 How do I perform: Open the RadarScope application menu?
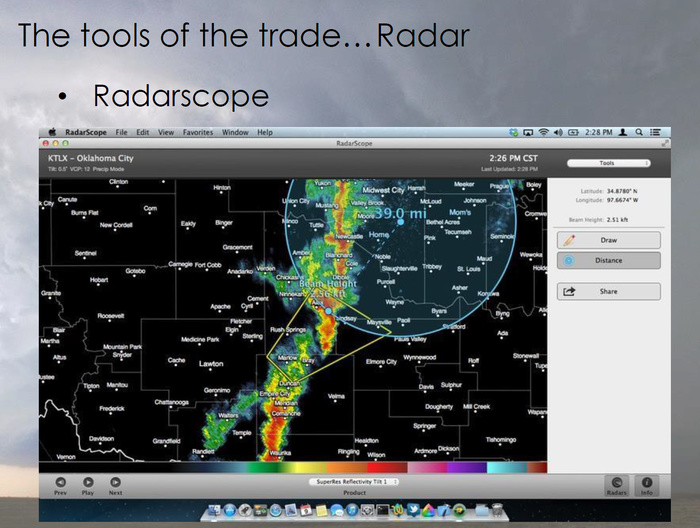pyautogui.click(x=86, y=132)
